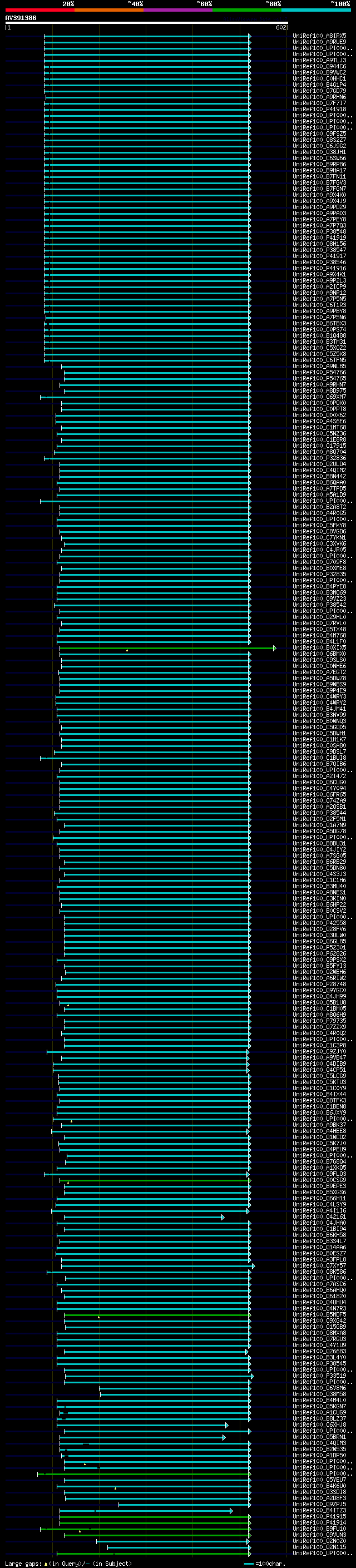Select UniRef100_P41916 label
This screenshot has height=1568, width=356.
tap(319, 269)
